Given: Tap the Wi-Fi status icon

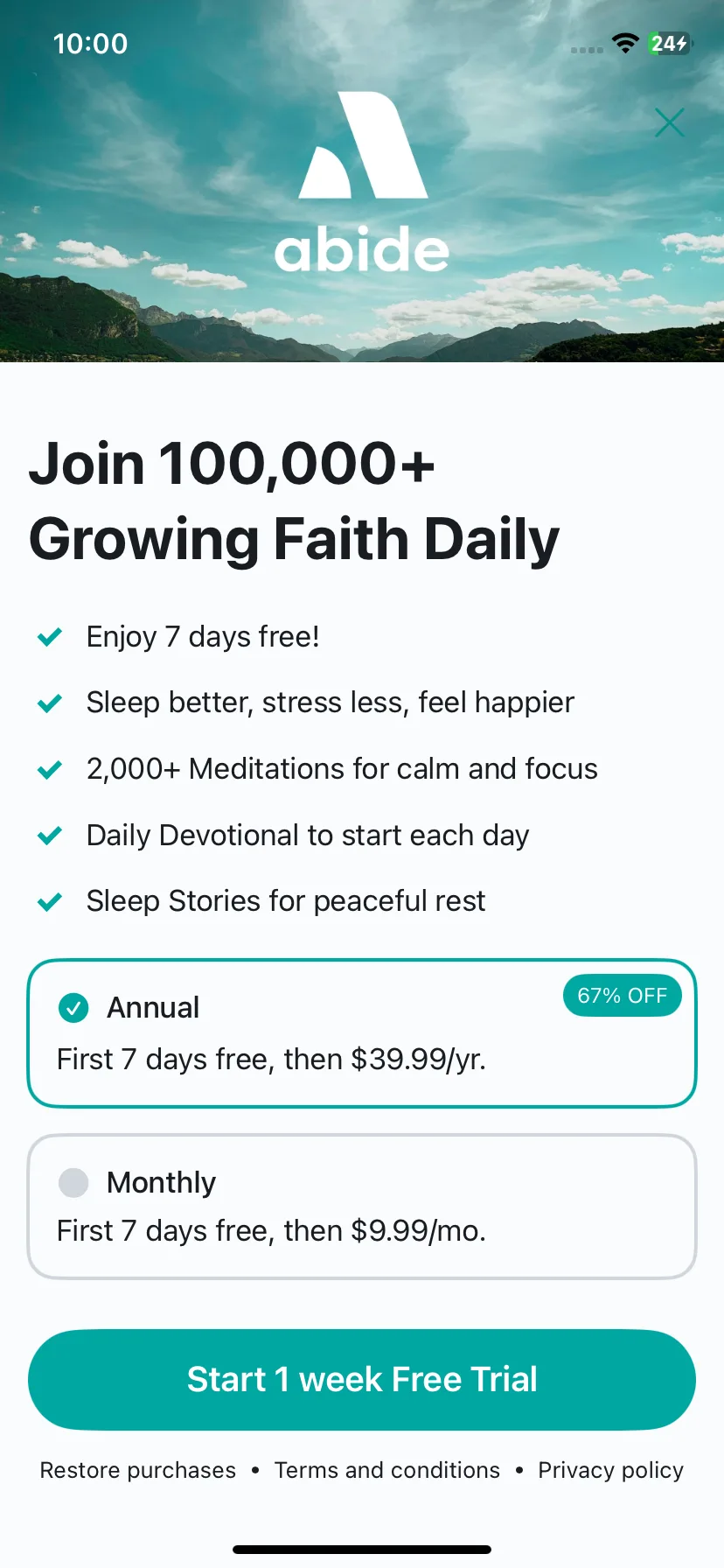Looking at the screenshot, I should point(625,43).
